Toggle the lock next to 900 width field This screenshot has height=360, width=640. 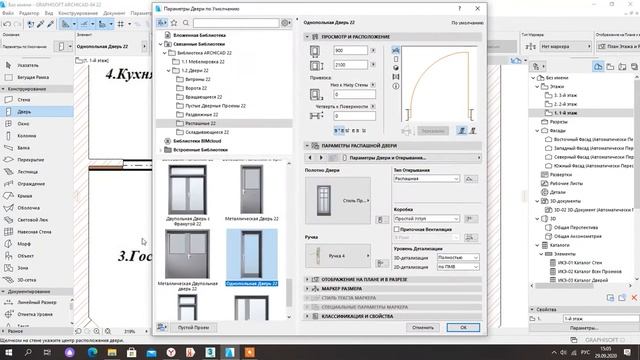tap(373, 51)
